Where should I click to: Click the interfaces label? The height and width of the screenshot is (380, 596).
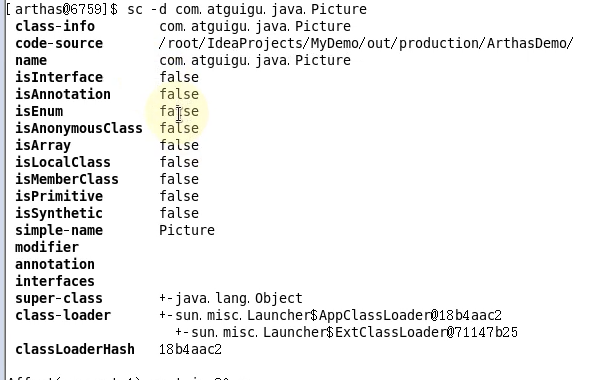(x=55, y=281)
